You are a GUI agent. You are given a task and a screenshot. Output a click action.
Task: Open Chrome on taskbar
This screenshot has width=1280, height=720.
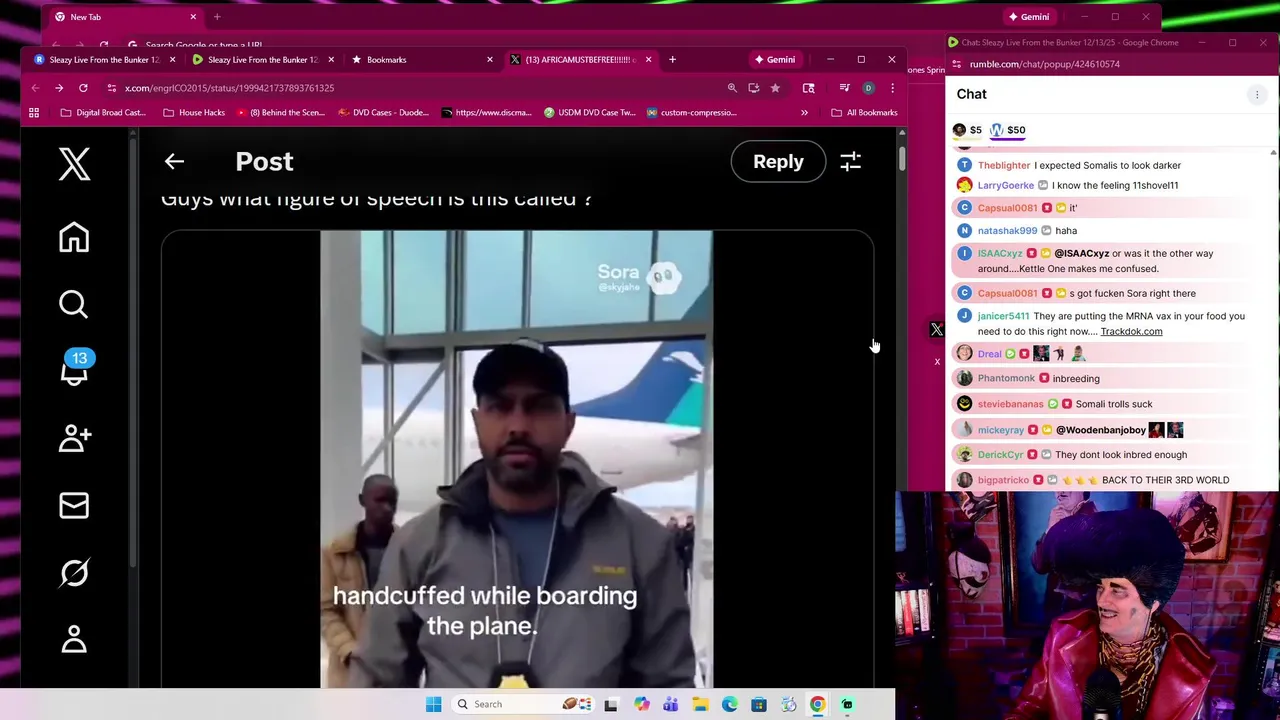(818, 704)
